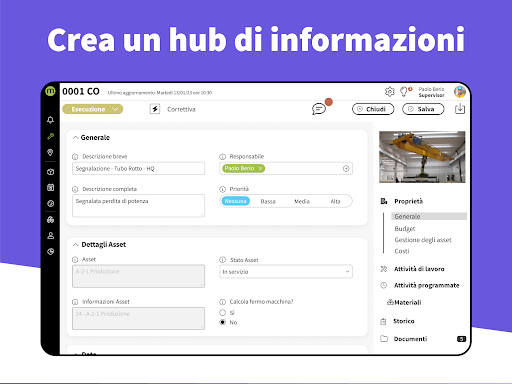Select Gestione degli asset item
The width and height of the screenshot is (512, 384).
click(423, 240)
